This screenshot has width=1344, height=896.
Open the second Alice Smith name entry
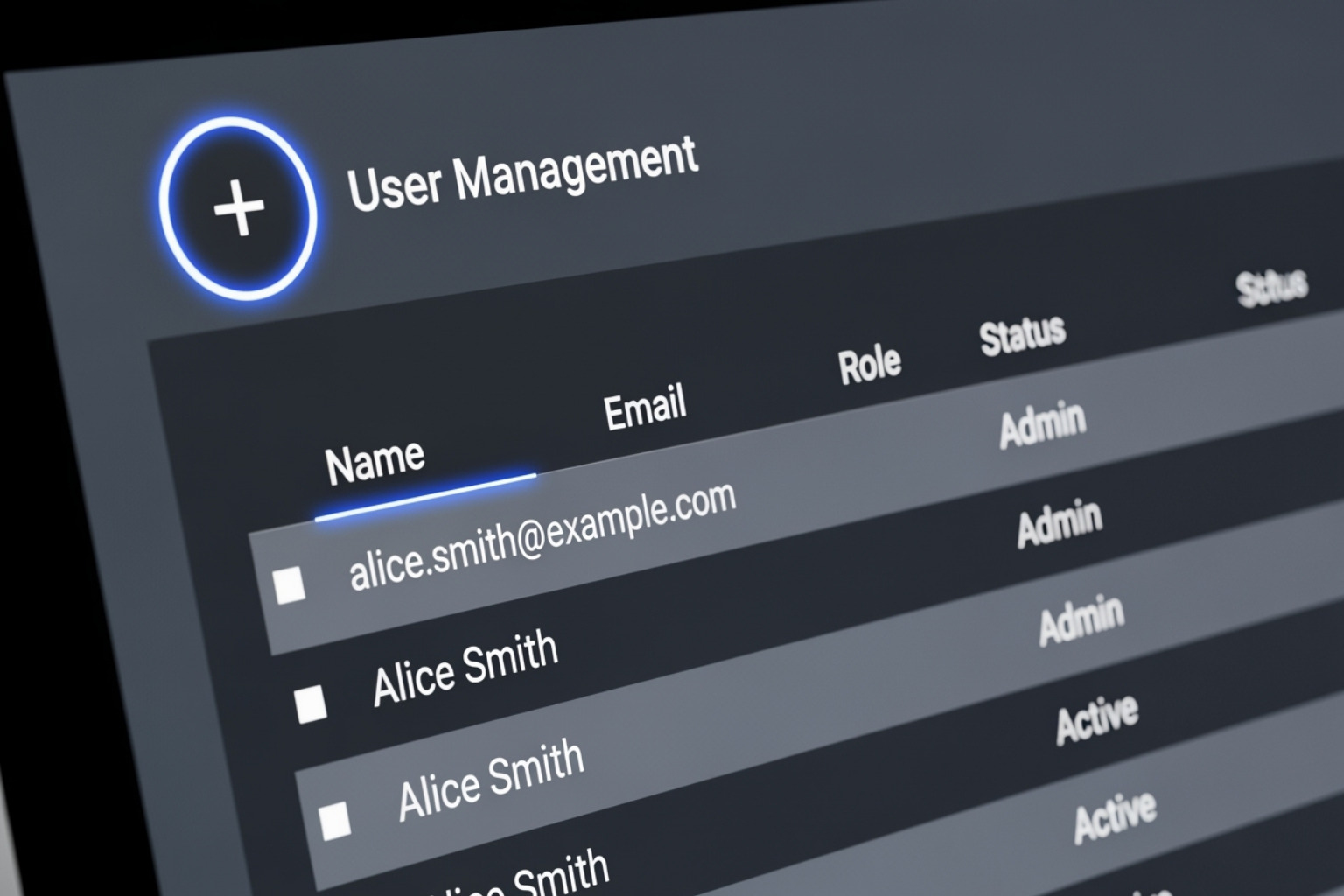pos(490,779)
